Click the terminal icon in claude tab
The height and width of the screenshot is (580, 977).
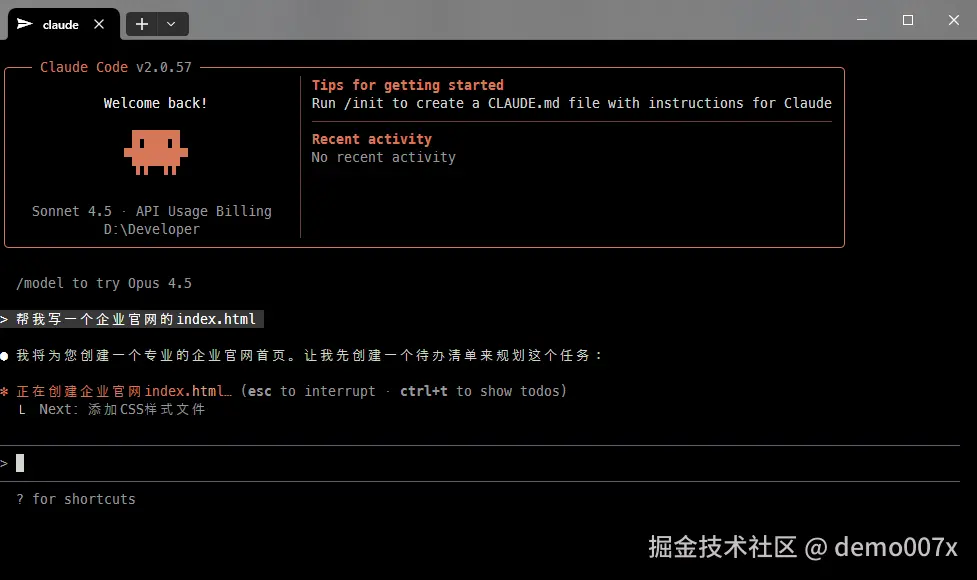click(24, 24)
